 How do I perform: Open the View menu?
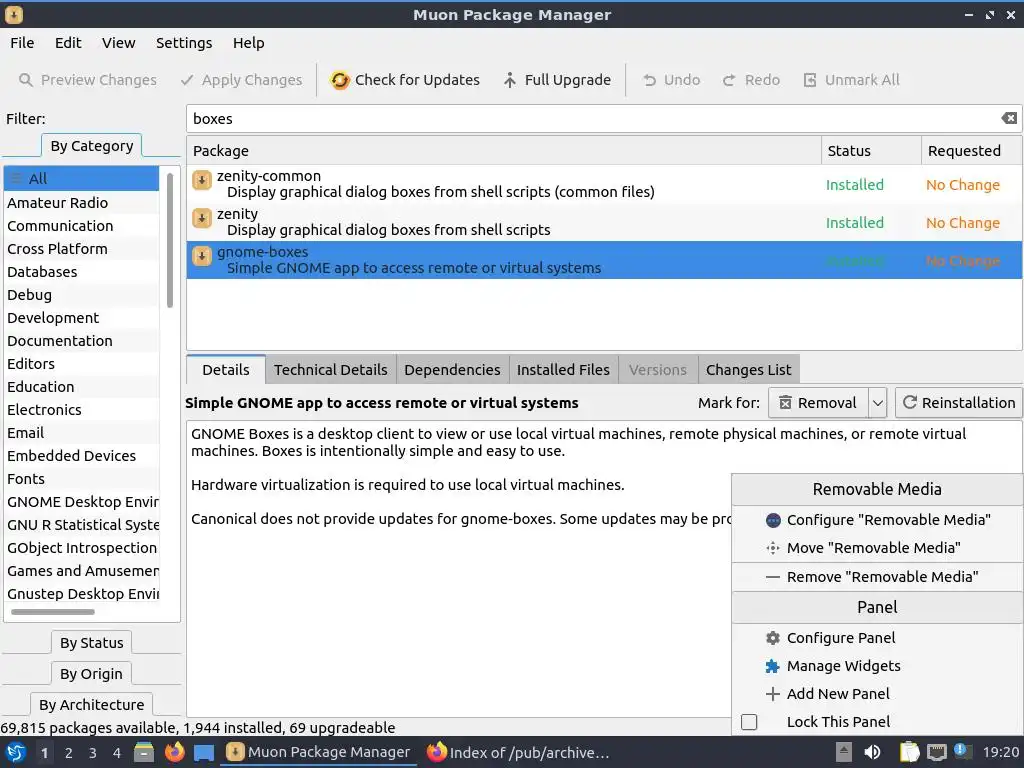click(x=118, y=43)
